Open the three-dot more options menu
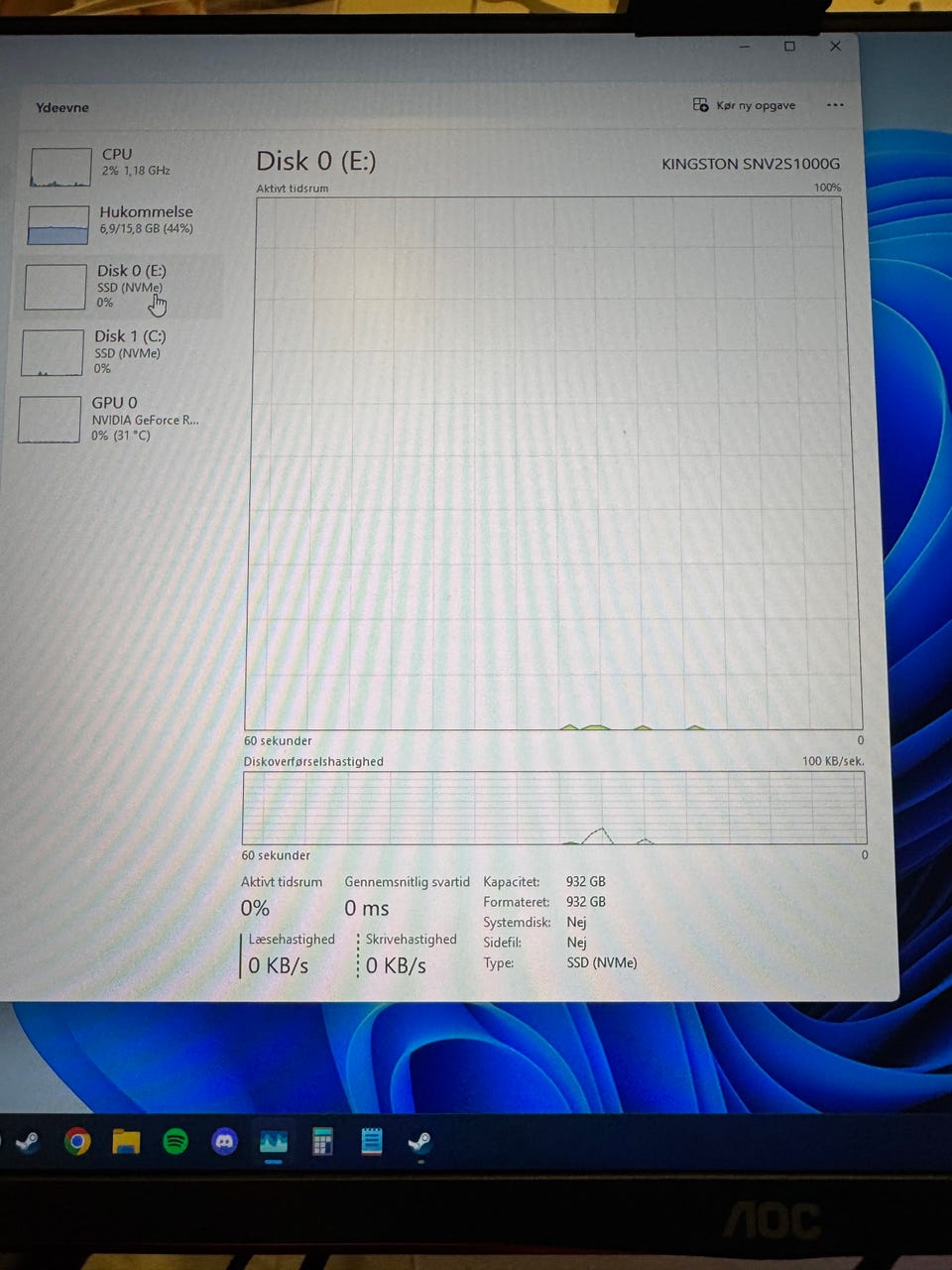This screenshot has height=1270, width=952. click(x=835, y=105)
